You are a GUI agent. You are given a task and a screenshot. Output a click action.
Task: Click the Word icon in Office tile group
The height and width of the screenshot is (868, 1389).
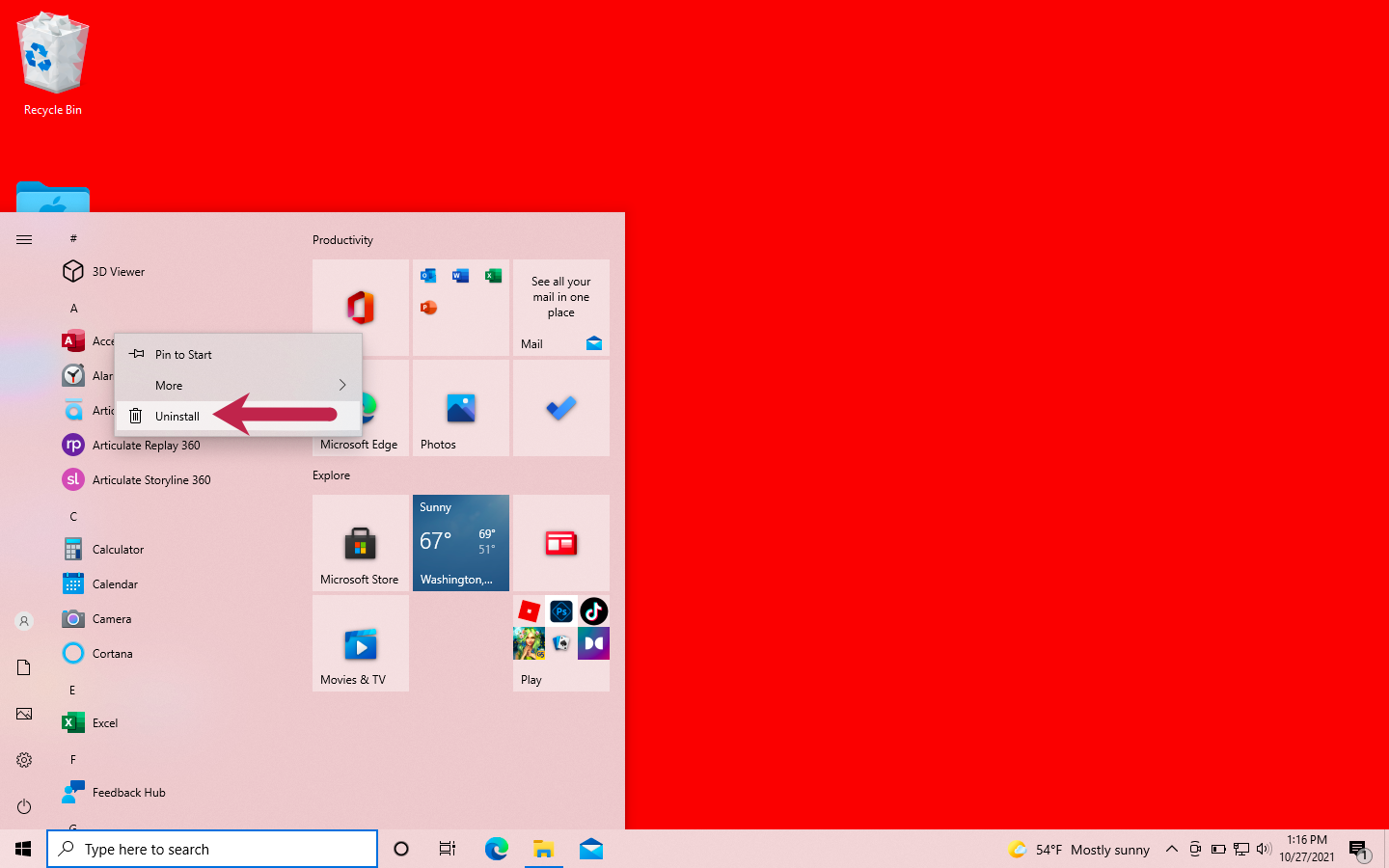(461, 276)
